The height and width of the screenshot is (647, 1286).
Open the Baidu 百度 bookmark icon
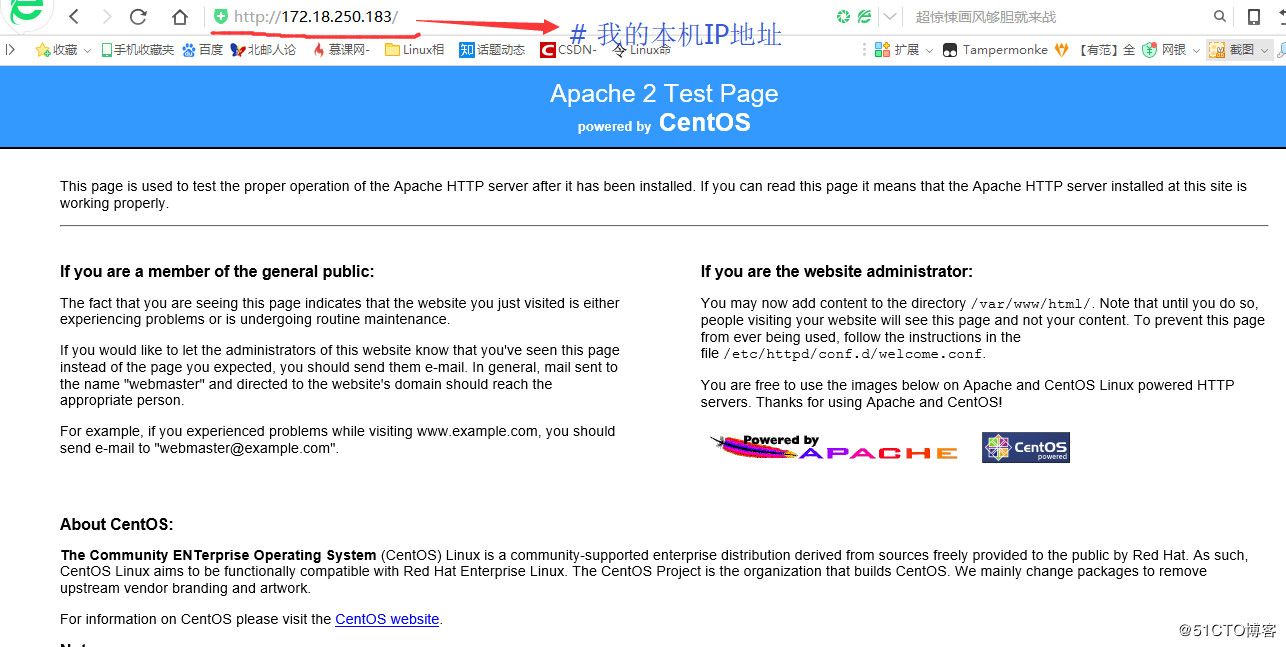point(188,49)
